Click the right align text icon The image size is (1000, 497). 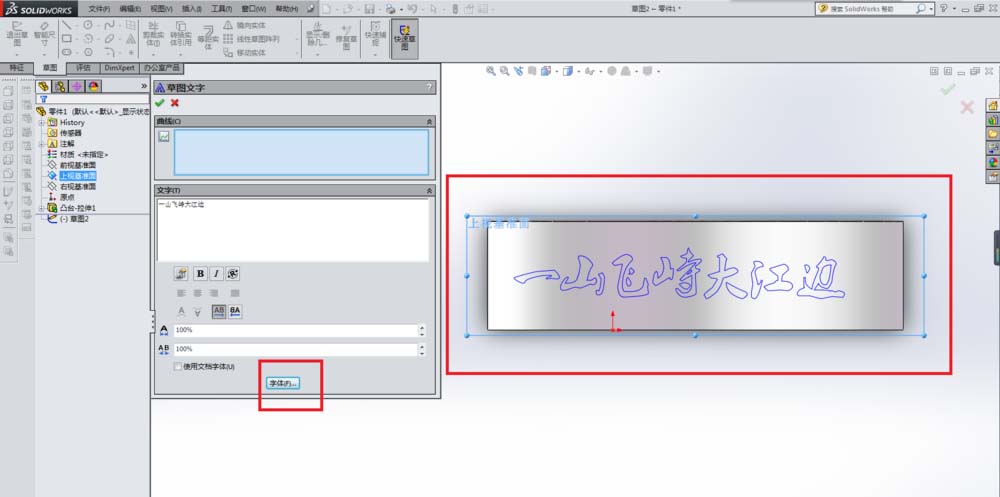(x=214, y=293)
